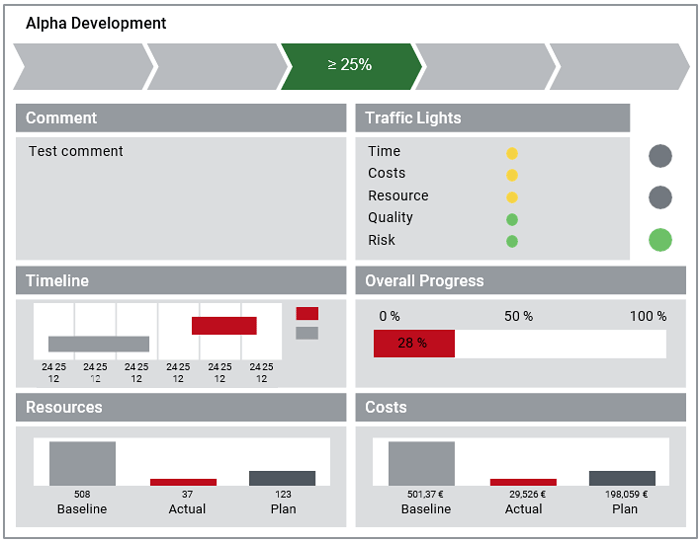Select the green ≥ 25% phase chevron
Screen dimensions: 700x542
pos(351,67)
